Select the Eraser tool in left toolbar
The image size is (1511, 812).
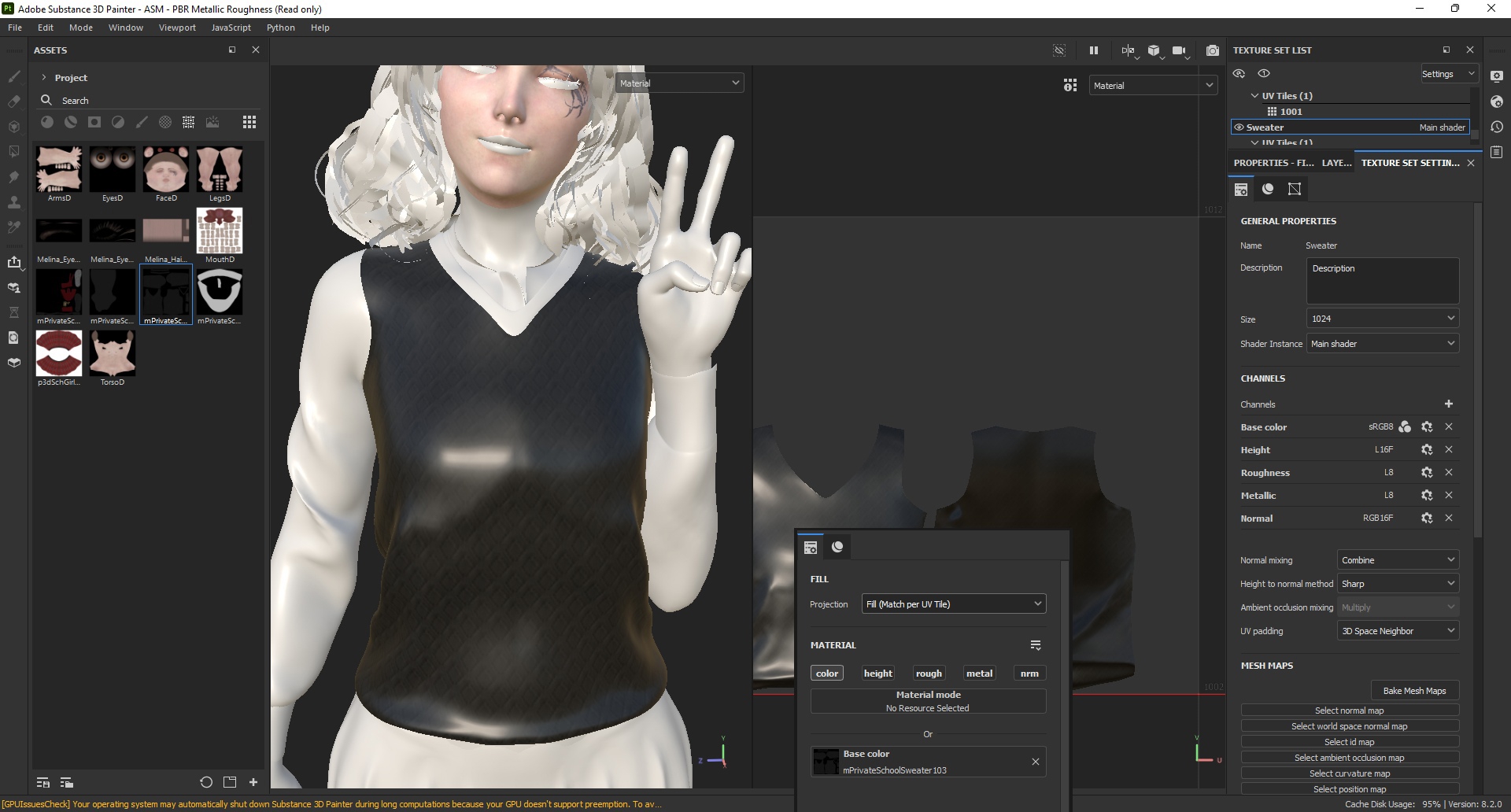[14, 101]
